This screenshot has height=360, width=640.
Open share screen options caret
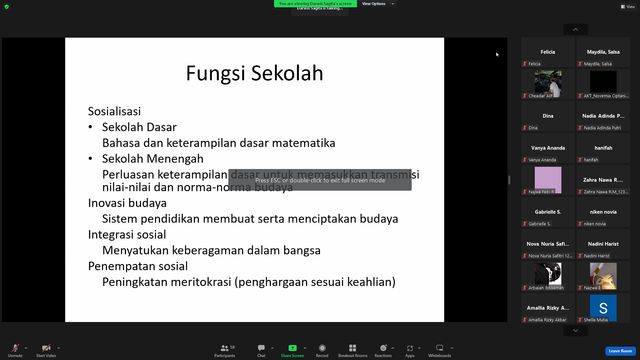[x=305, y=348]
